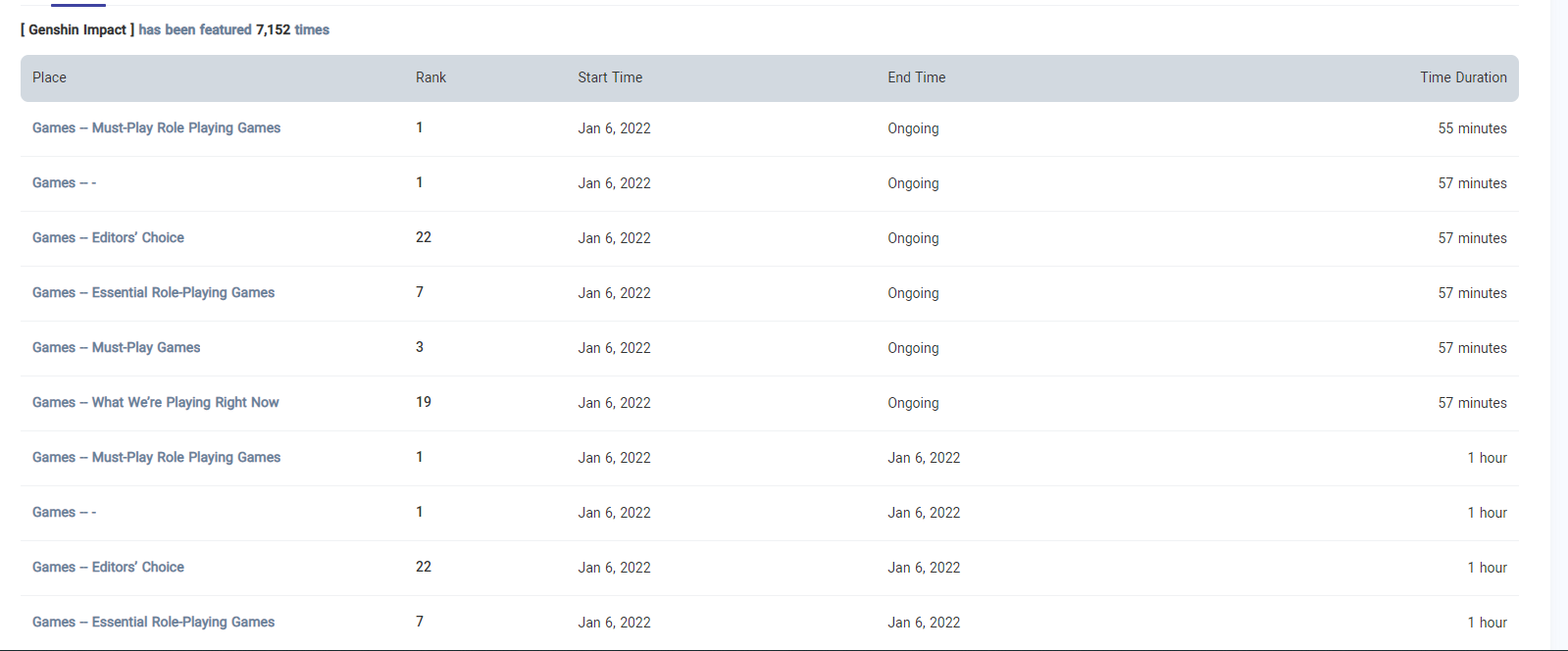Sort by the Rank column header
Image resolution: width=1568 pixels, height=651 pixels.
click(x=430, y=77)
